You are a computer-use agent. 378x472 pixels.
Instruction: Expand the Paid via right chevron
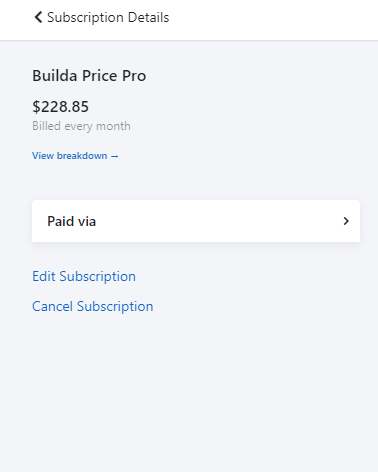tap(346, 221)
